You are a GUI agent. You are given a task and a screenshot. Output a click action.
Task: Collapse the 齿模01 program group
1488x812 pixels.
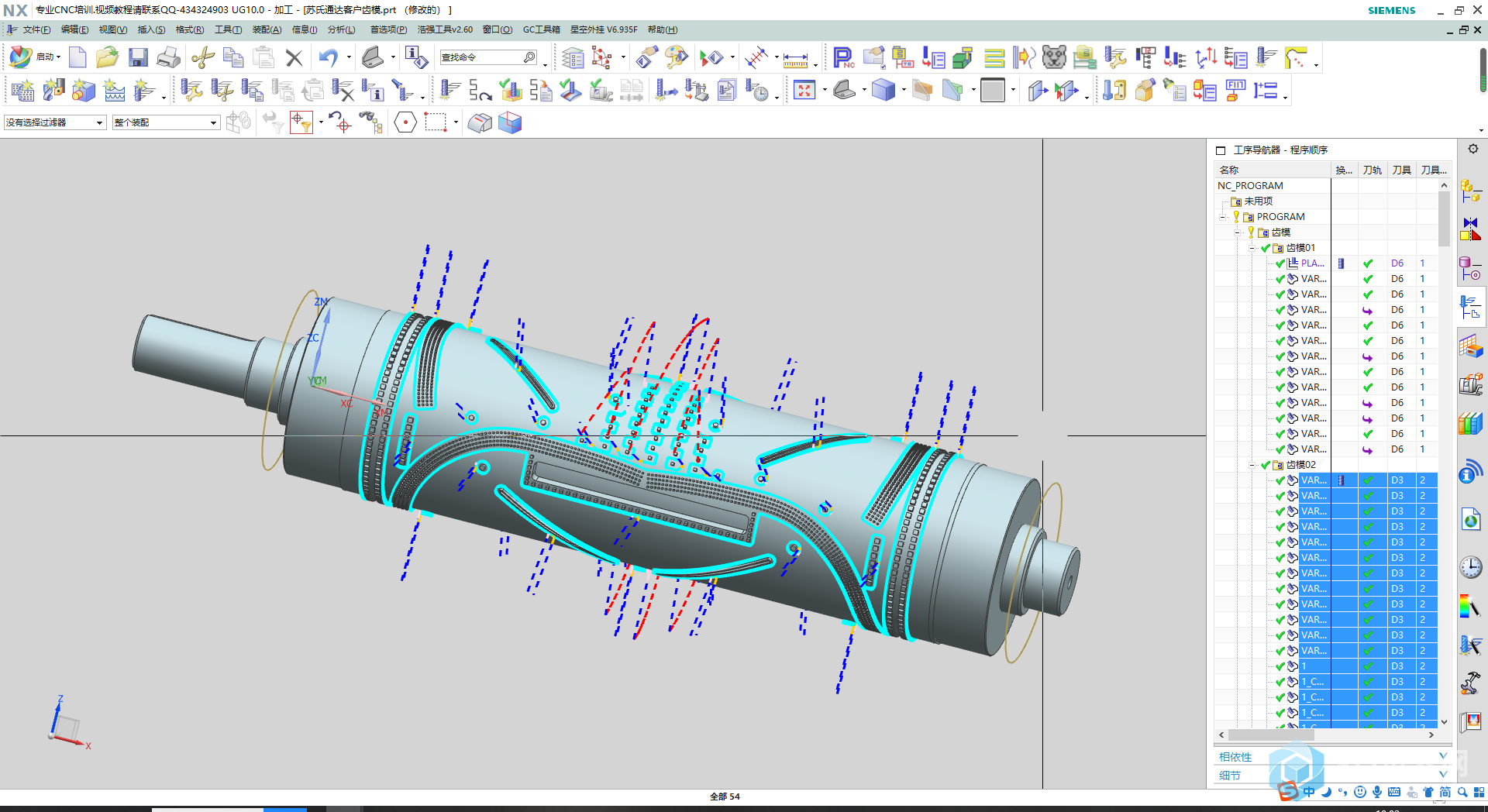pos(1252,248)
